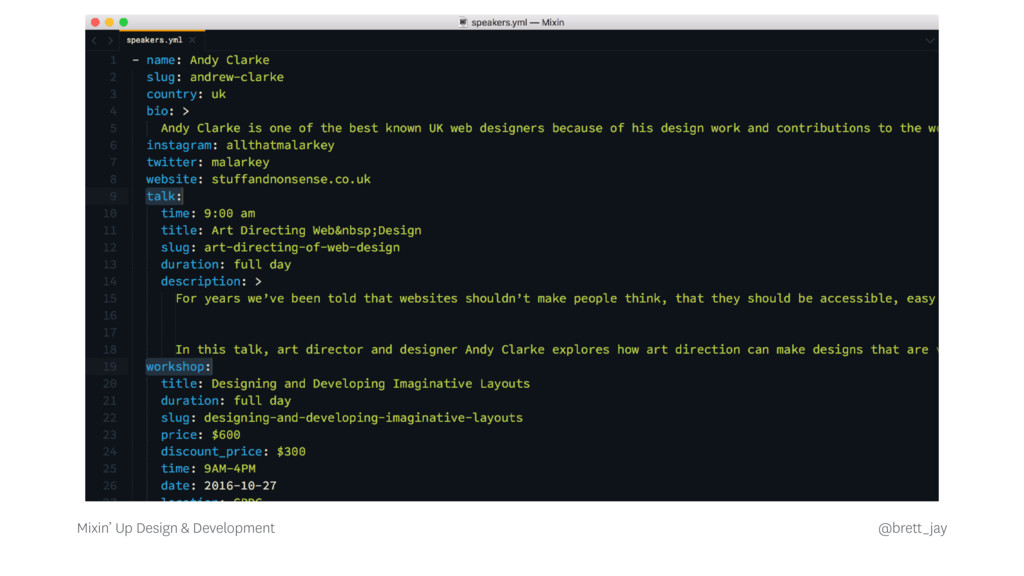Click the 'twitter' key
This screenshot has height=576, width=1024.
click(x=172, y=162)
